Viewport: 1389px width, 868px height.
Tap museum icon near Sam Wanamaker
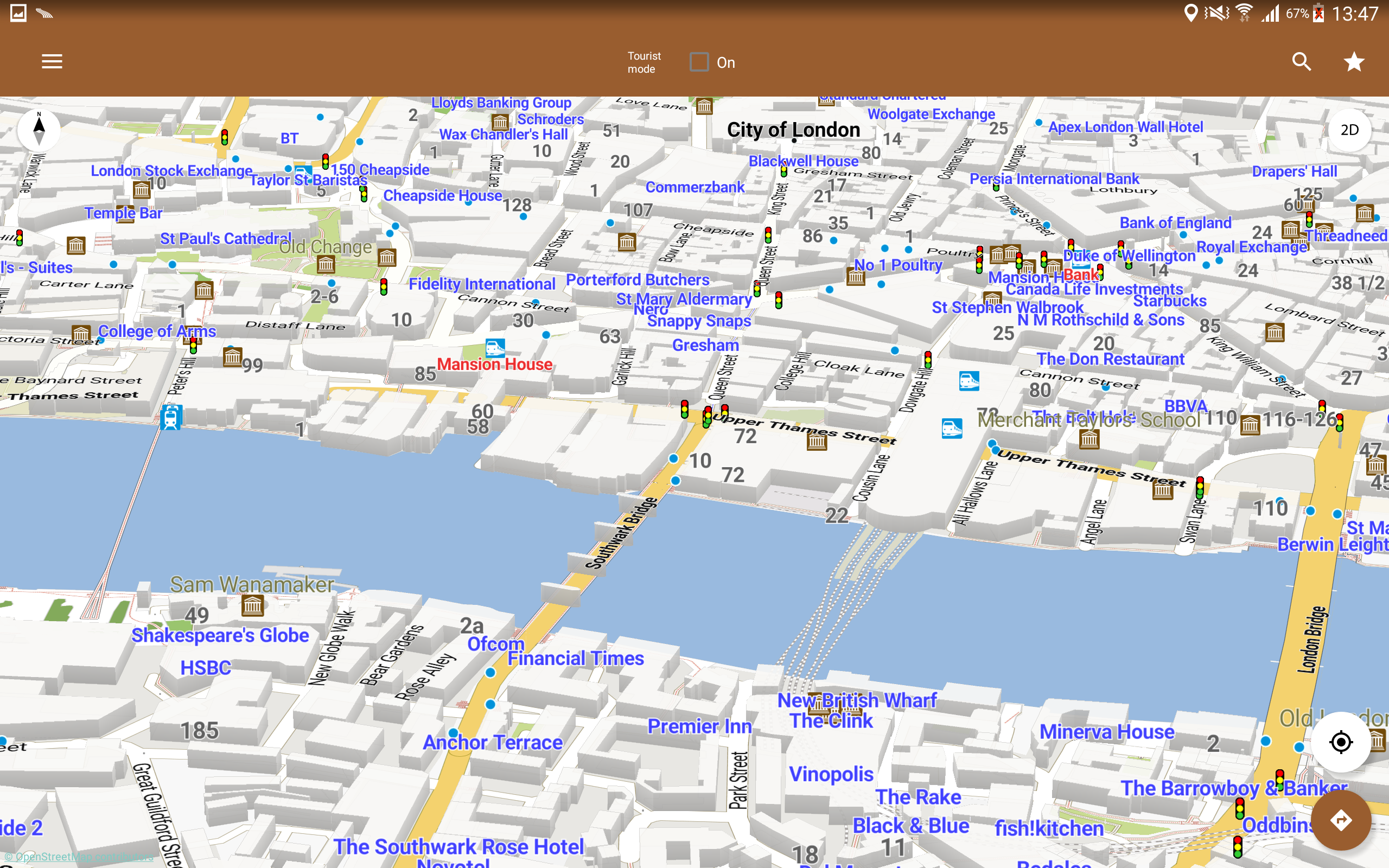pos(252,605)
